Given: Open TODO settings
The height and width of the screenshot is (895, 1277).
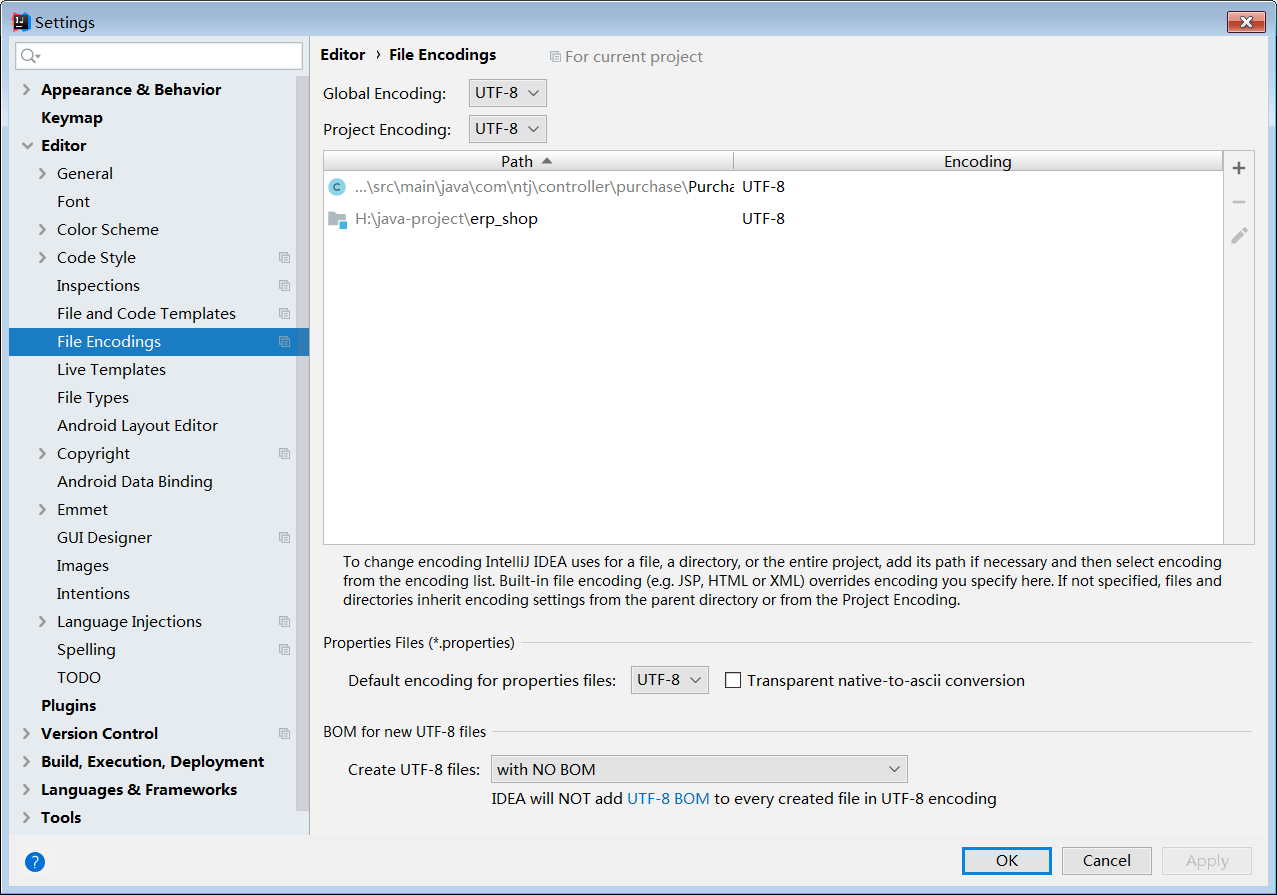Looking at the screenshot, I should point(79,678).
